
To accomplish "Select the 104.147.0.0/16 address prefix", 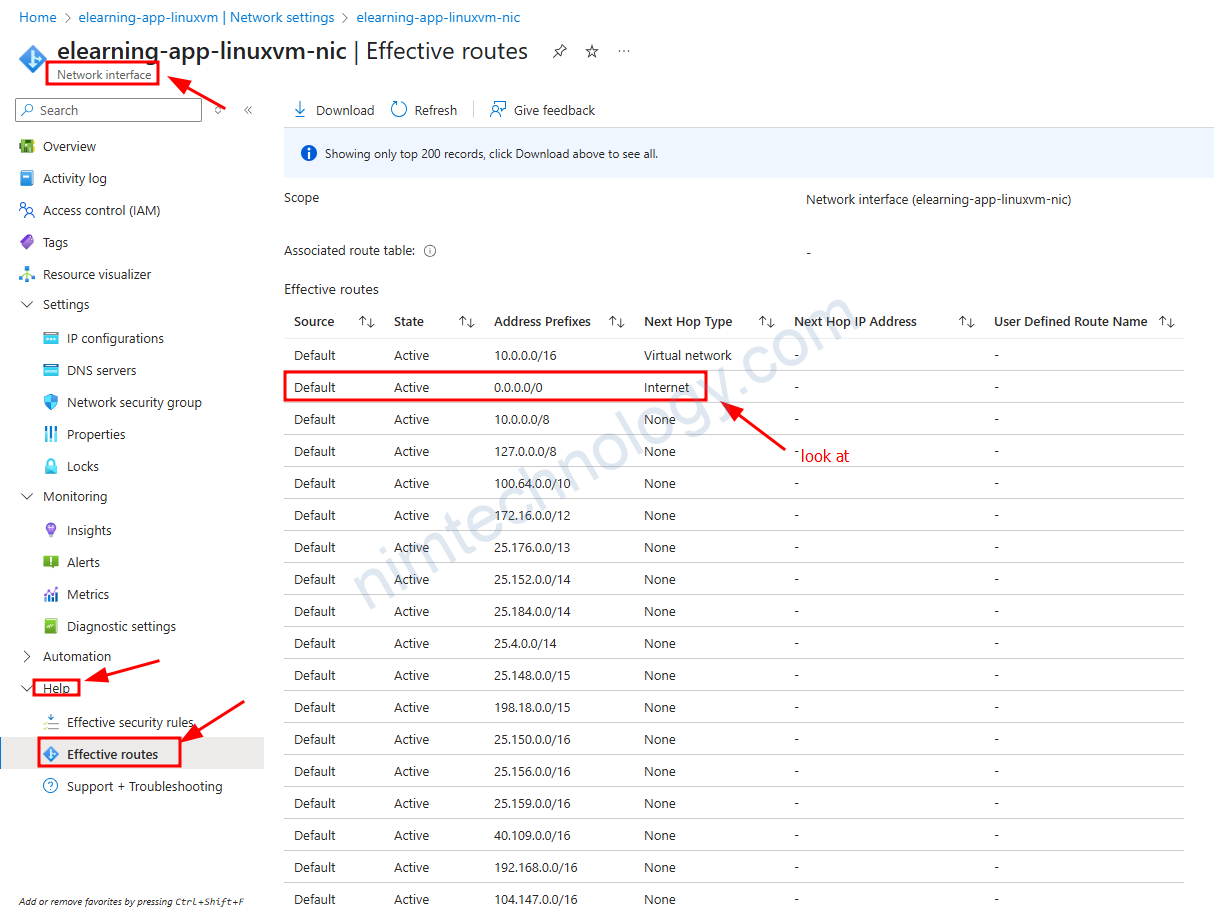I will pyautogui.click(x=536, y=899).
